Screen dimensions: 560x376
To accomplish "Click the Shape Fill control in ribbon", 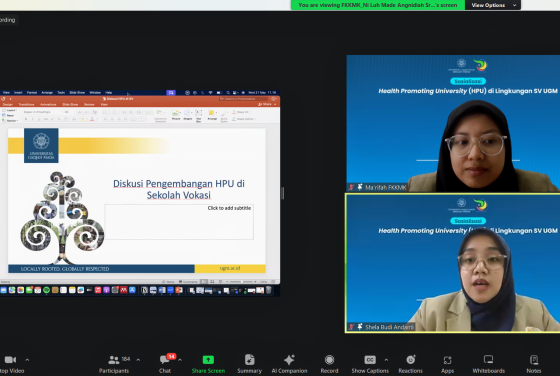I will [242, 112].
